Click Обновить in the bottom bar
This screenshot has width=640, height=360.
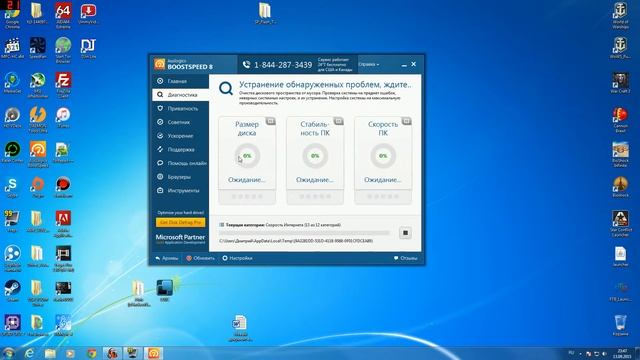[x=200, y=258]
